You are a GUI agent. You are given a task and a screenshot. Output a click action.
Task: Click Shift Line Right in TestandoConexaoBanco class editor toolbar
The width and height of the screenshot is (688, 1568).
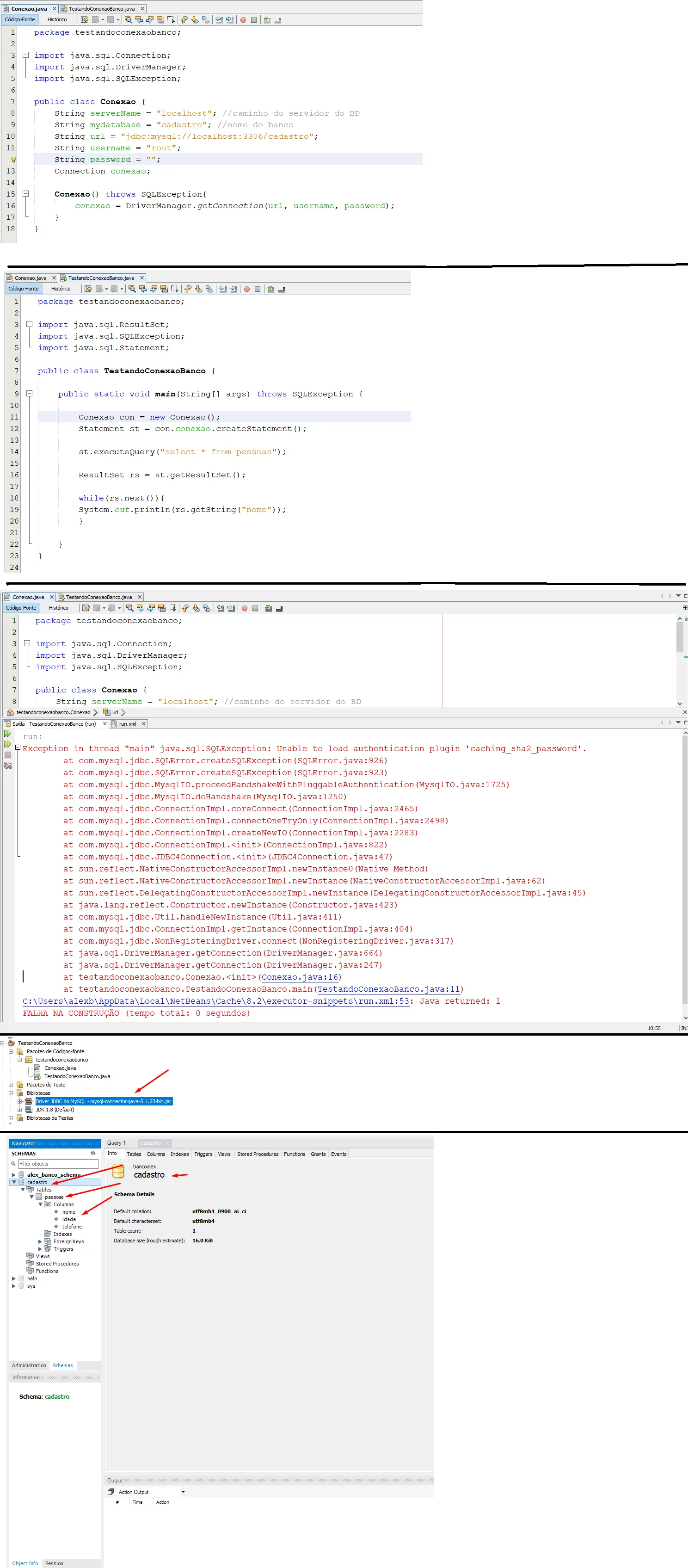pyautogui.click(x=233, y=289)
